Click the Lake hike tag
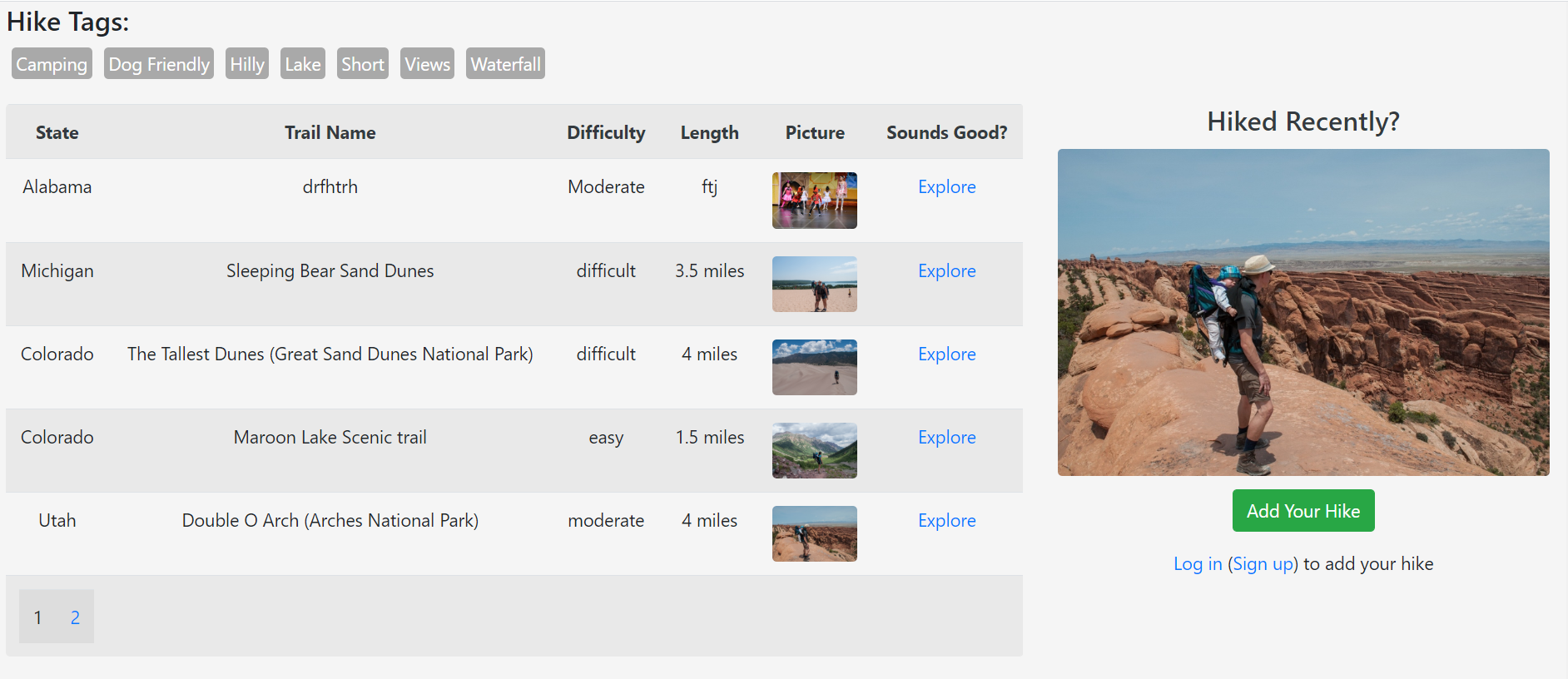 [303, 64]
